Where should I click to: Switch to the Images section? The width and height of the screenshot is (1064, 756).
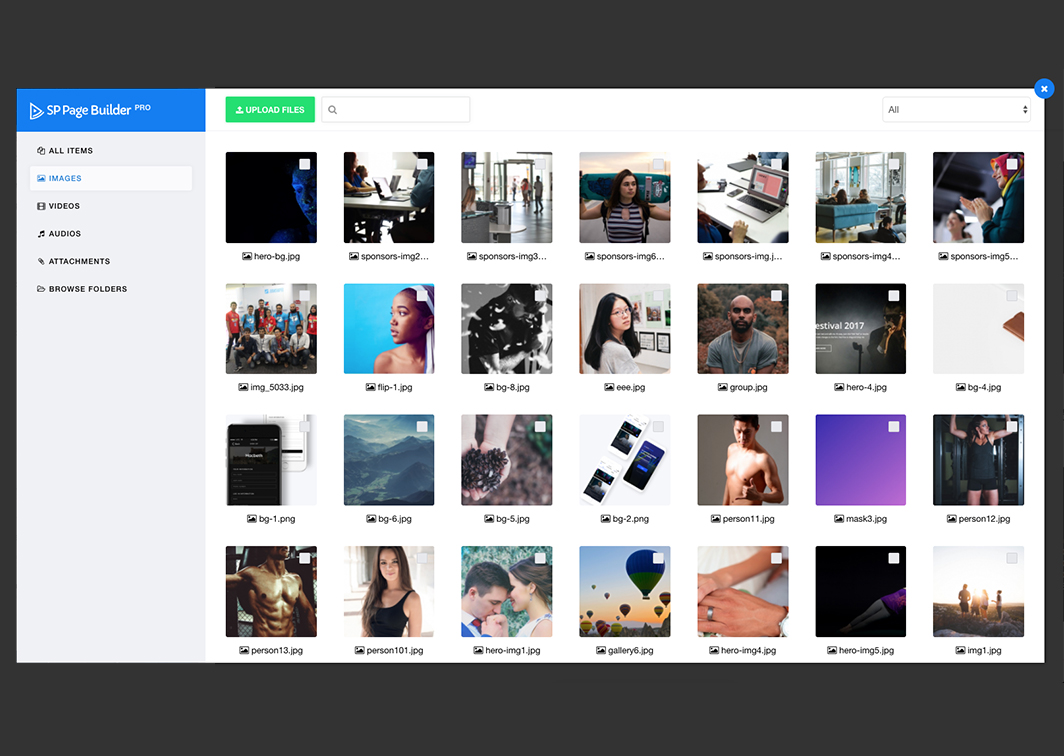pyautogui.click(x=65, y=179)
